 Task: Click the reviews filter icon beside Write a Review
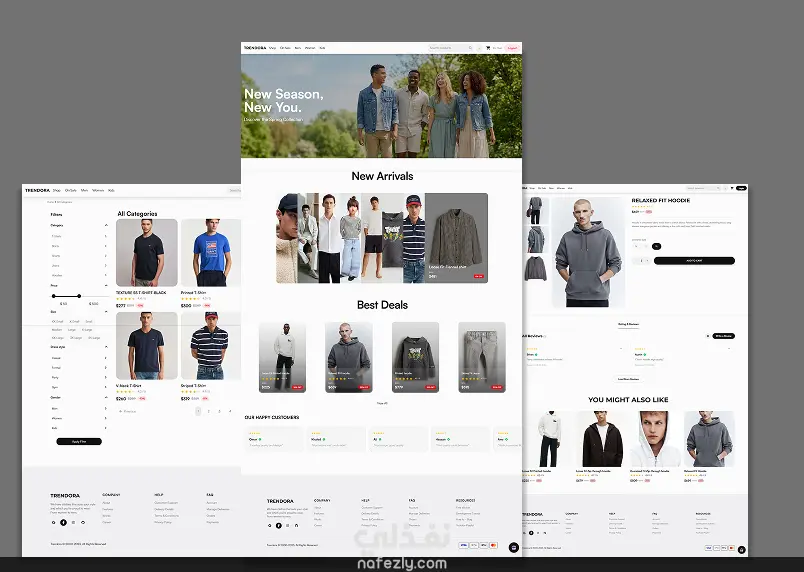tap(708, 336)
